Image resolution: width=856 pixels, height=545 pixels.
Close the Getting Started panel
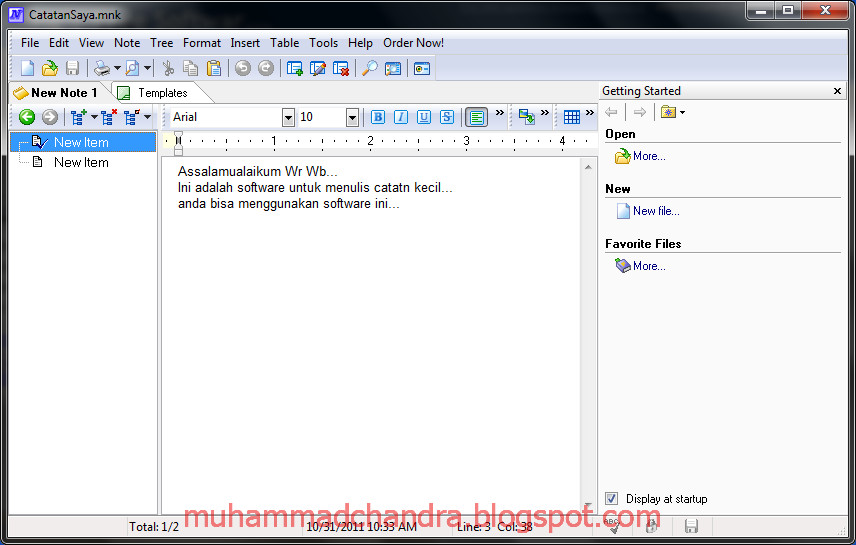837,91
